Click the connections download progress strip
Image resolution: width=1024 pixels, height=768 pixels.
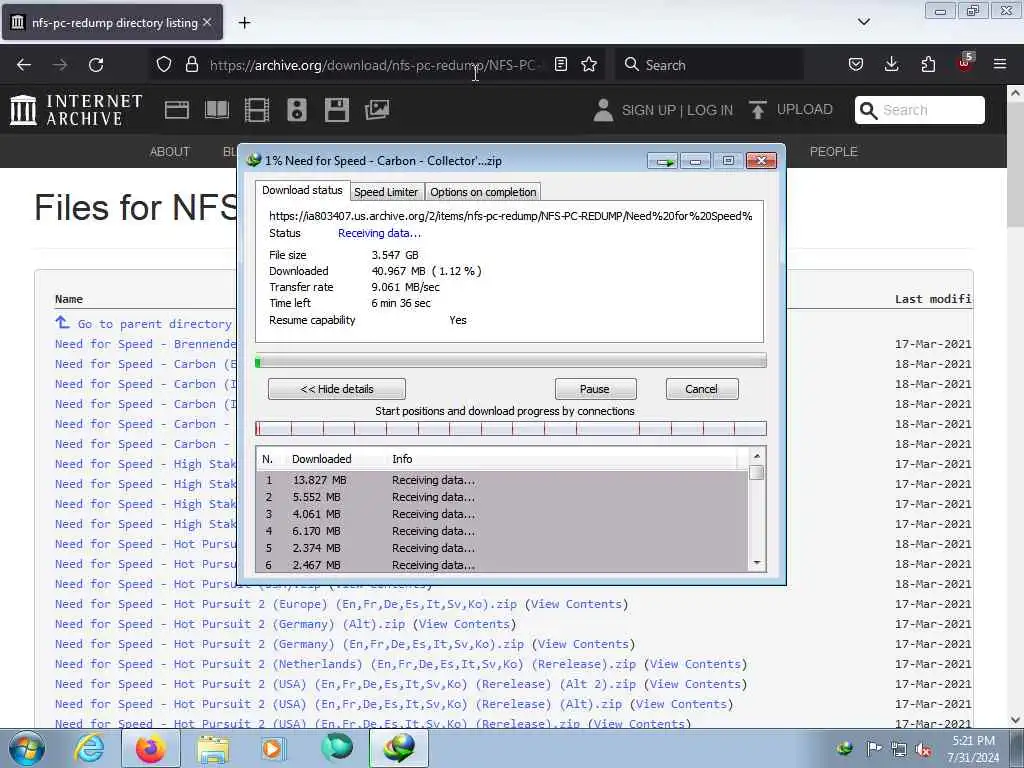coord(511,428)
